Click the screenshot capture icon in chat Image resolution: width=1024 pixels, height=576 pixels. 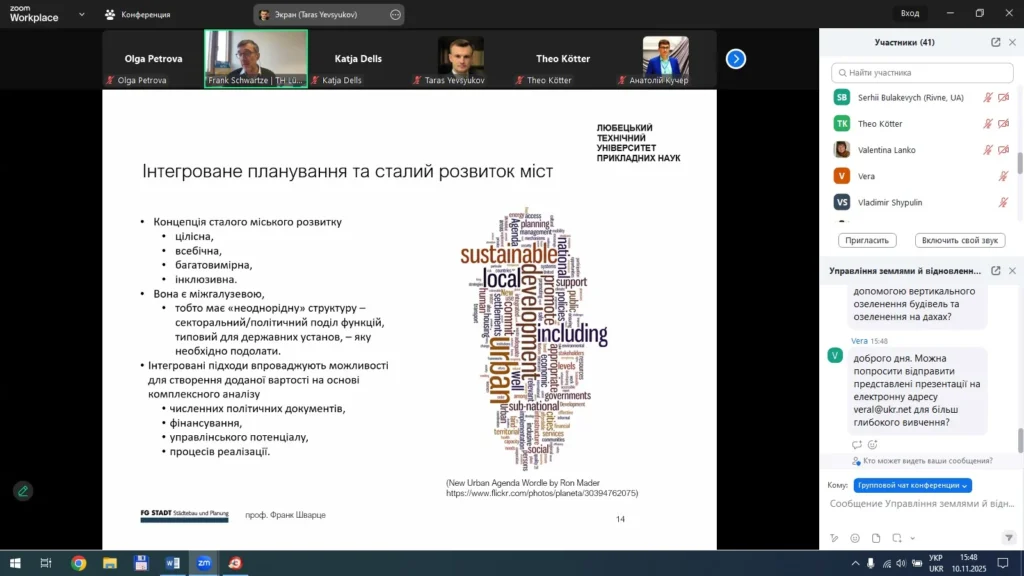[x=897, y=538]
